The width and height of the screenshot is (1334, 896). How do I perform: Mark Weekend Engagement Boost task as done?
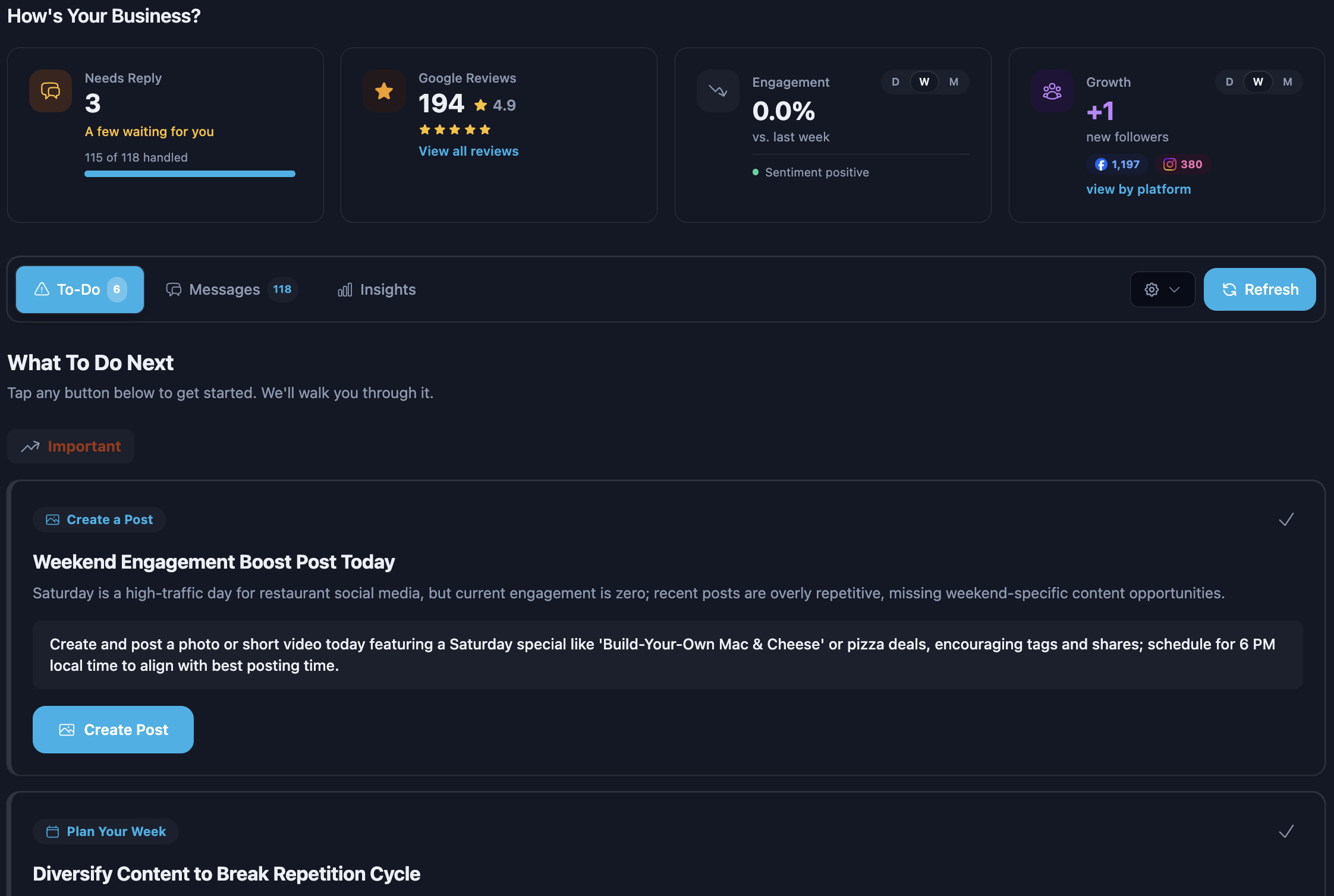point(1286,519)
